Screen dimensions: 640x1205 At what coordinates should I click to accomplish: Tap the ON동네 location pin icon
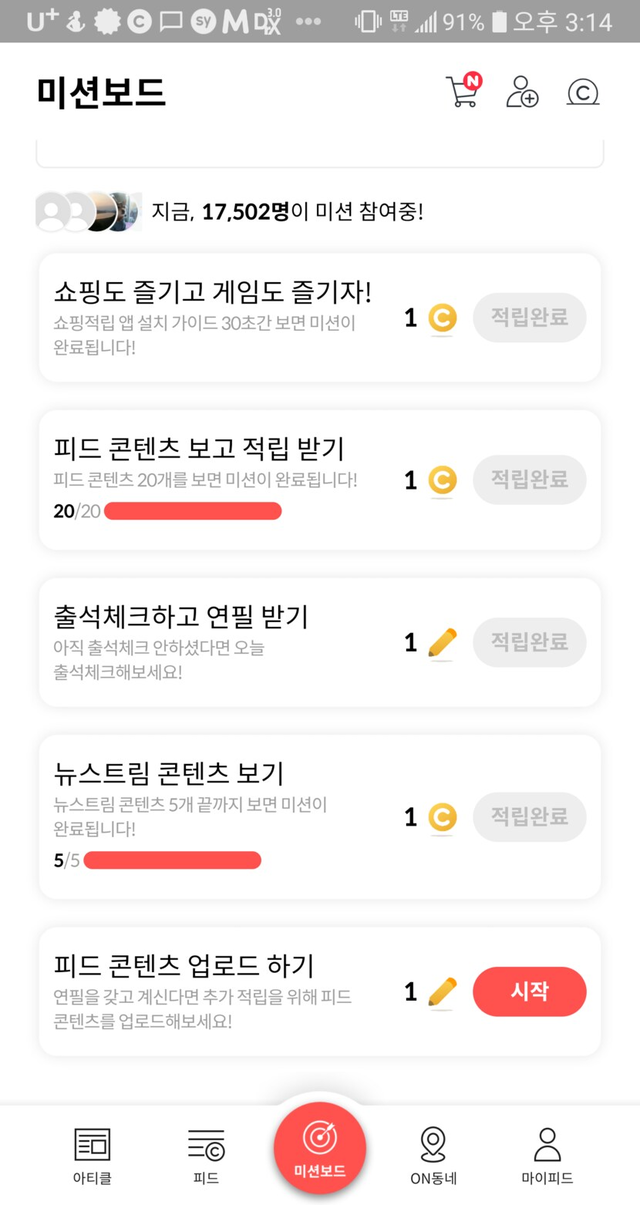[433, 1143]
